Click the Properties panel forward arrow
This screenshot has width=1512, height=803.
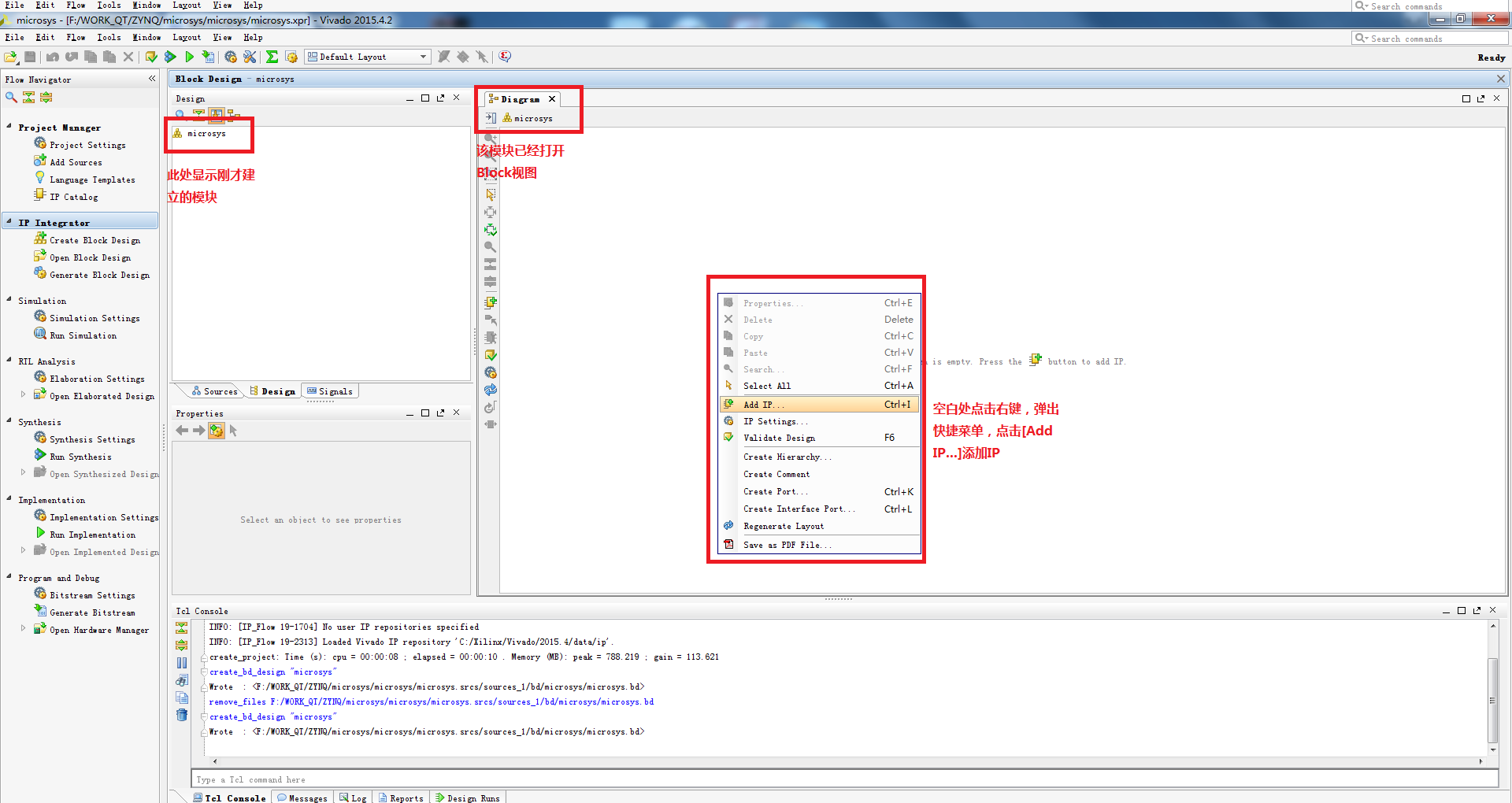(x=199, y=431)
